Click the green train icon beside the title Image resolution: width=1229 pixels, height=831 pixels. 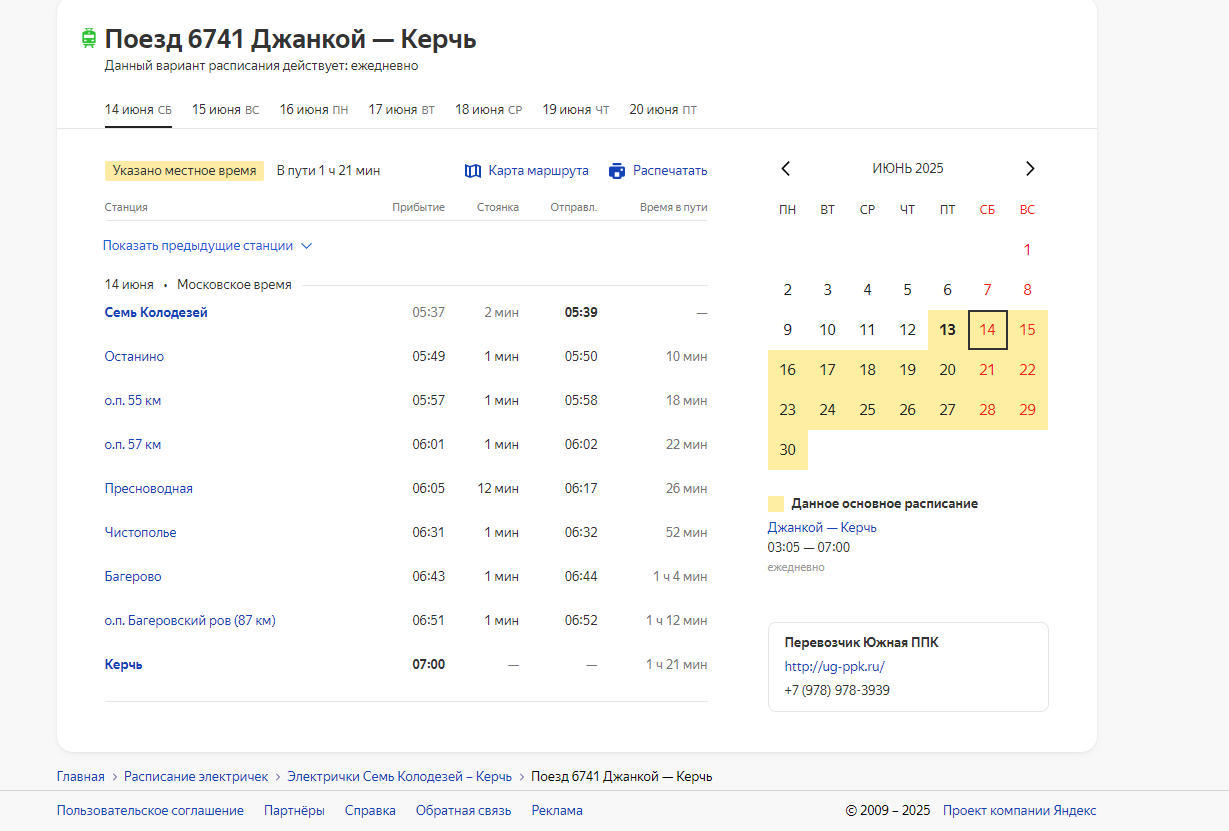[x=89, y=38]
